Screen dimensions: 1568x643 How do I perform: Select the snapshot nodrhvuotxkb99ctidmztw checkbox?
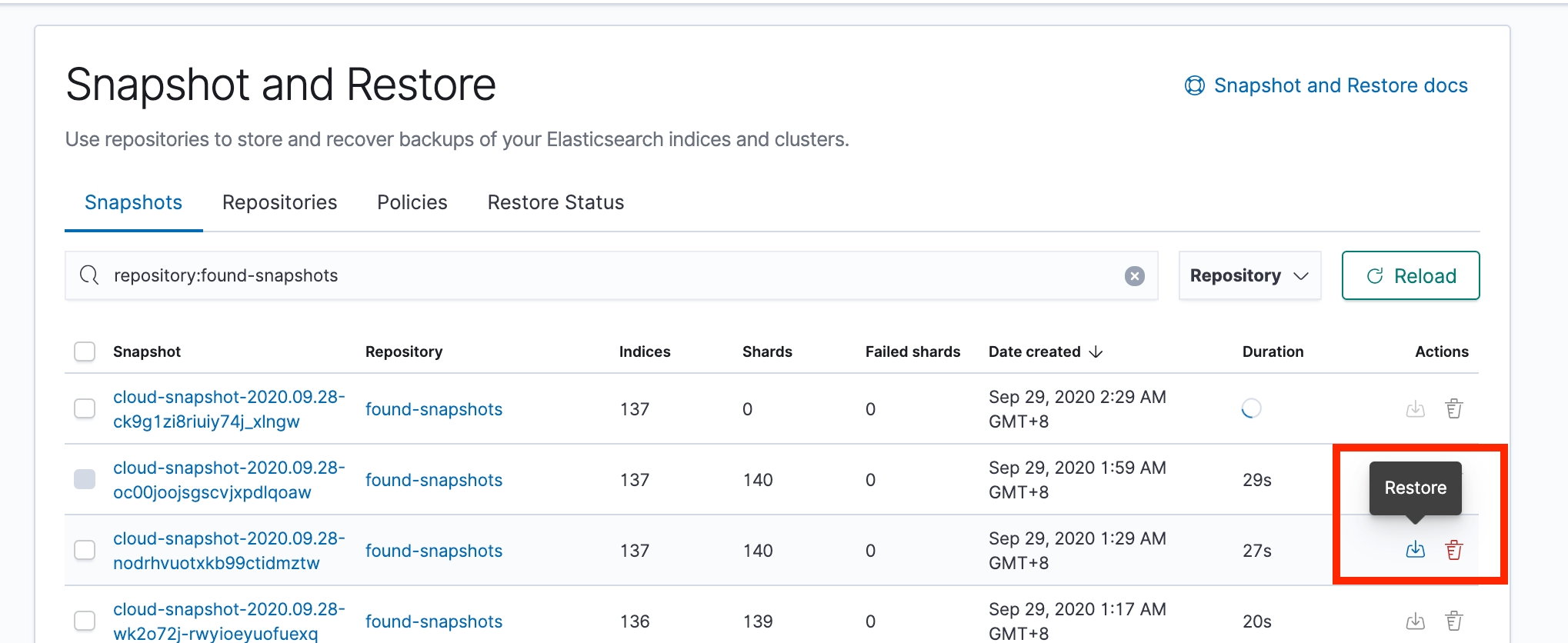pyautogui.click(x=85, y=550)
